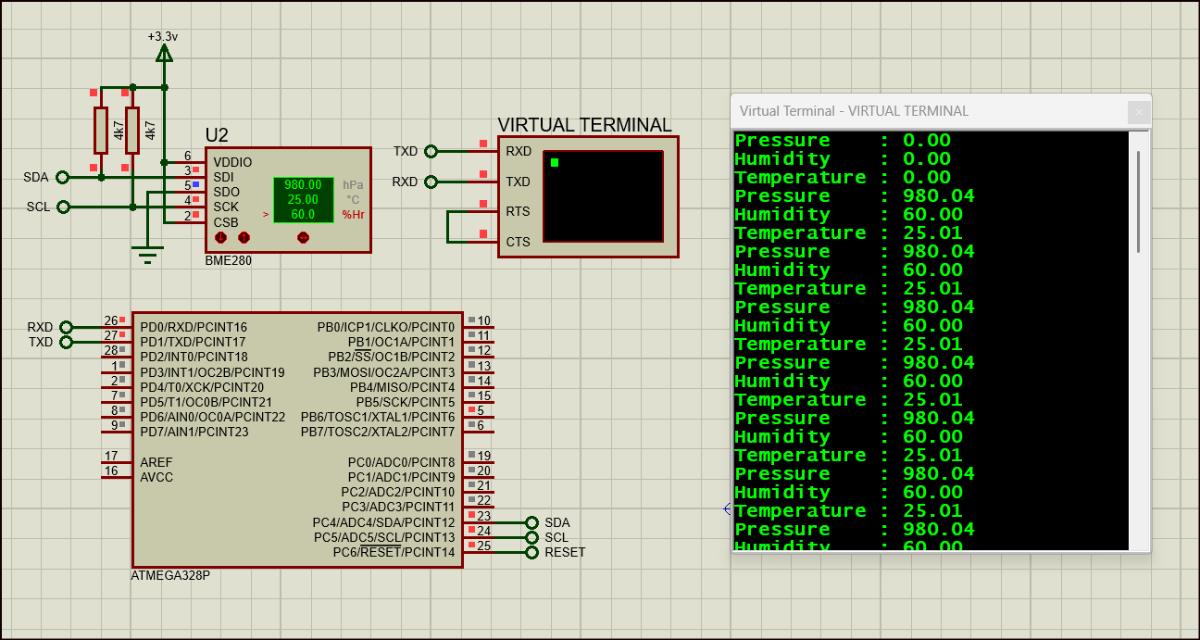Click the hPa unit label on BME280
This screenshot has width=1200, height=640.
coord(353,185)
